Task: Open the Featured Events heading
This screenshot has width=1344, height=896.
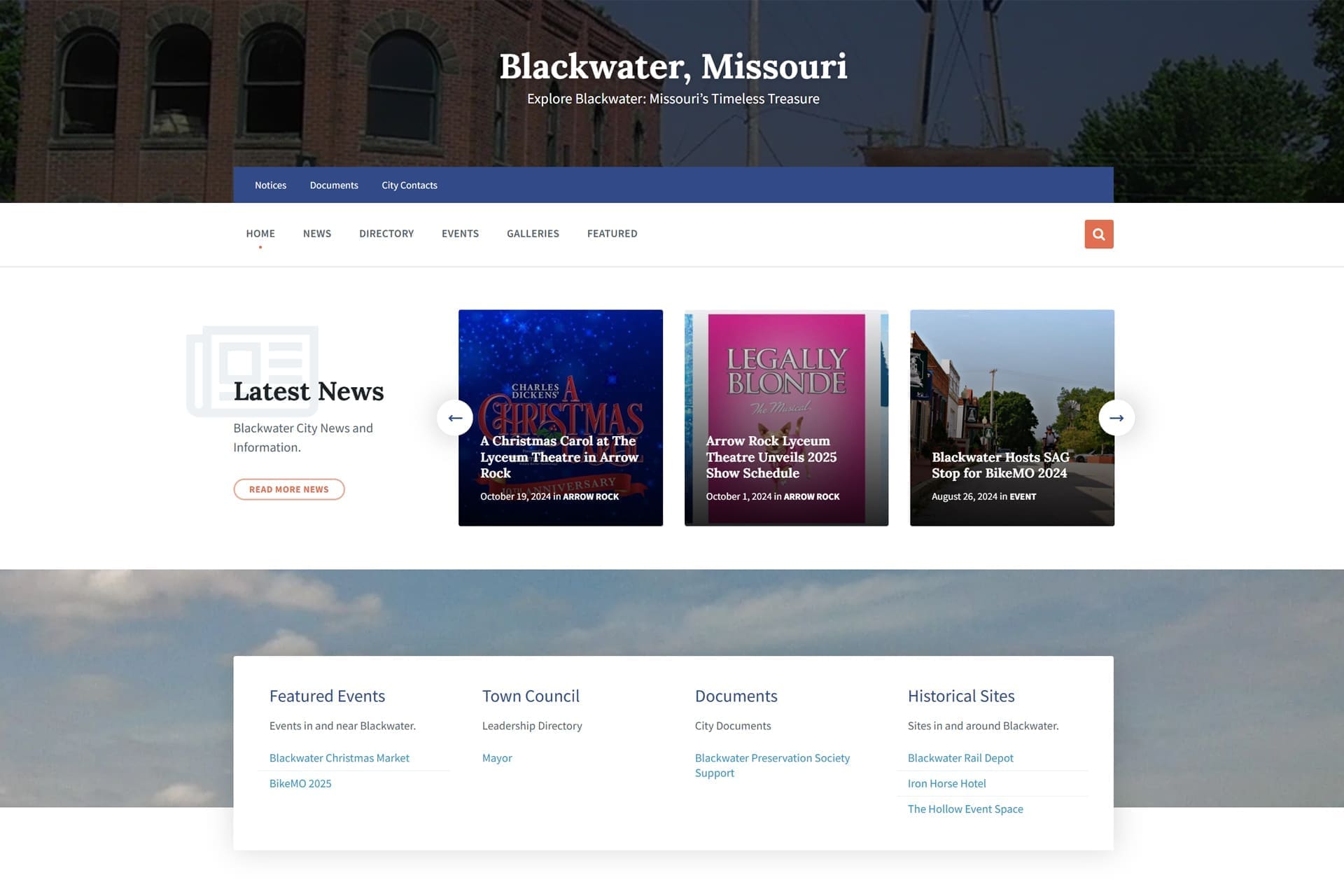Action: click(327, 696)
